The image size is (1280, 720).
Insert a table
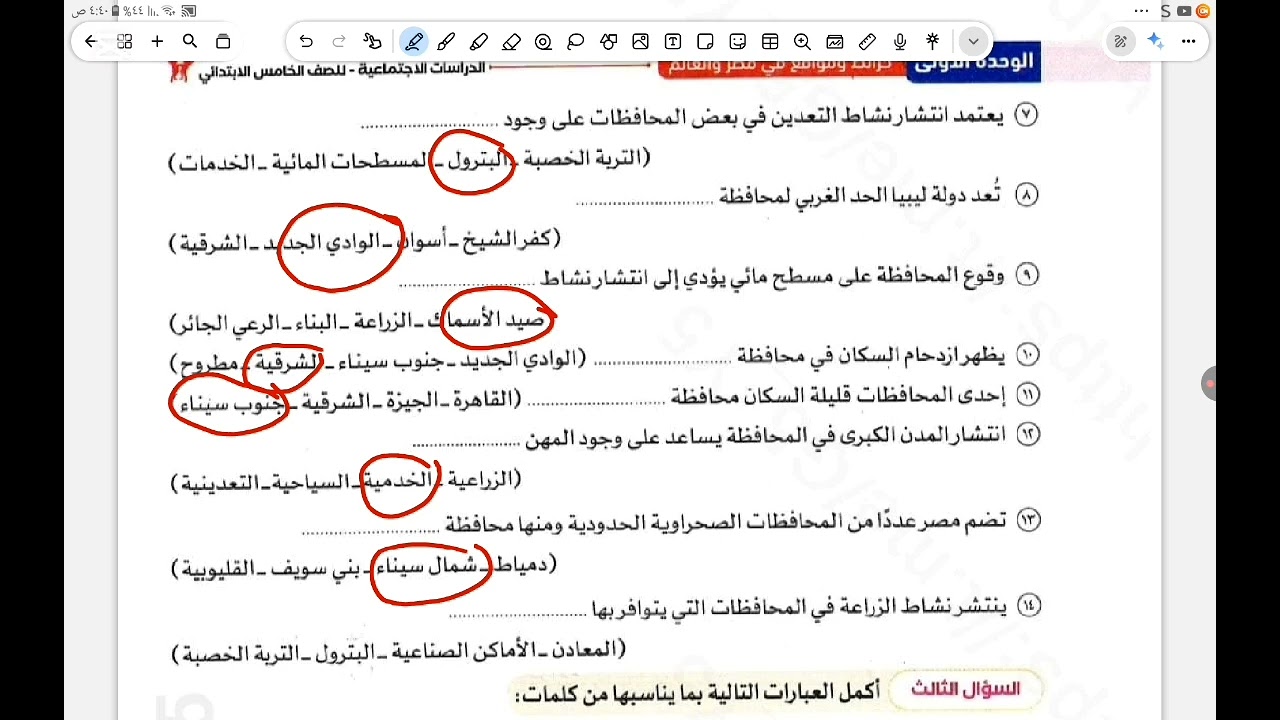pyautogui.click(x=770, y=42)
